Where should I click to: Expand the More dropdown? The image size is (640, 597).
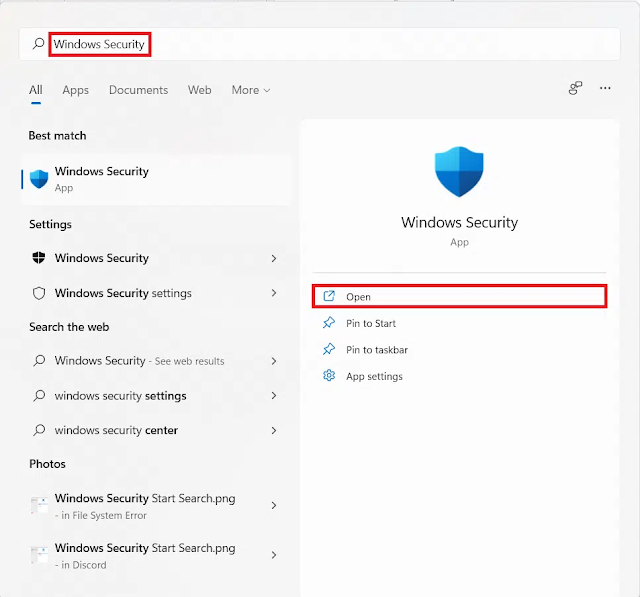tap(251, 90)
